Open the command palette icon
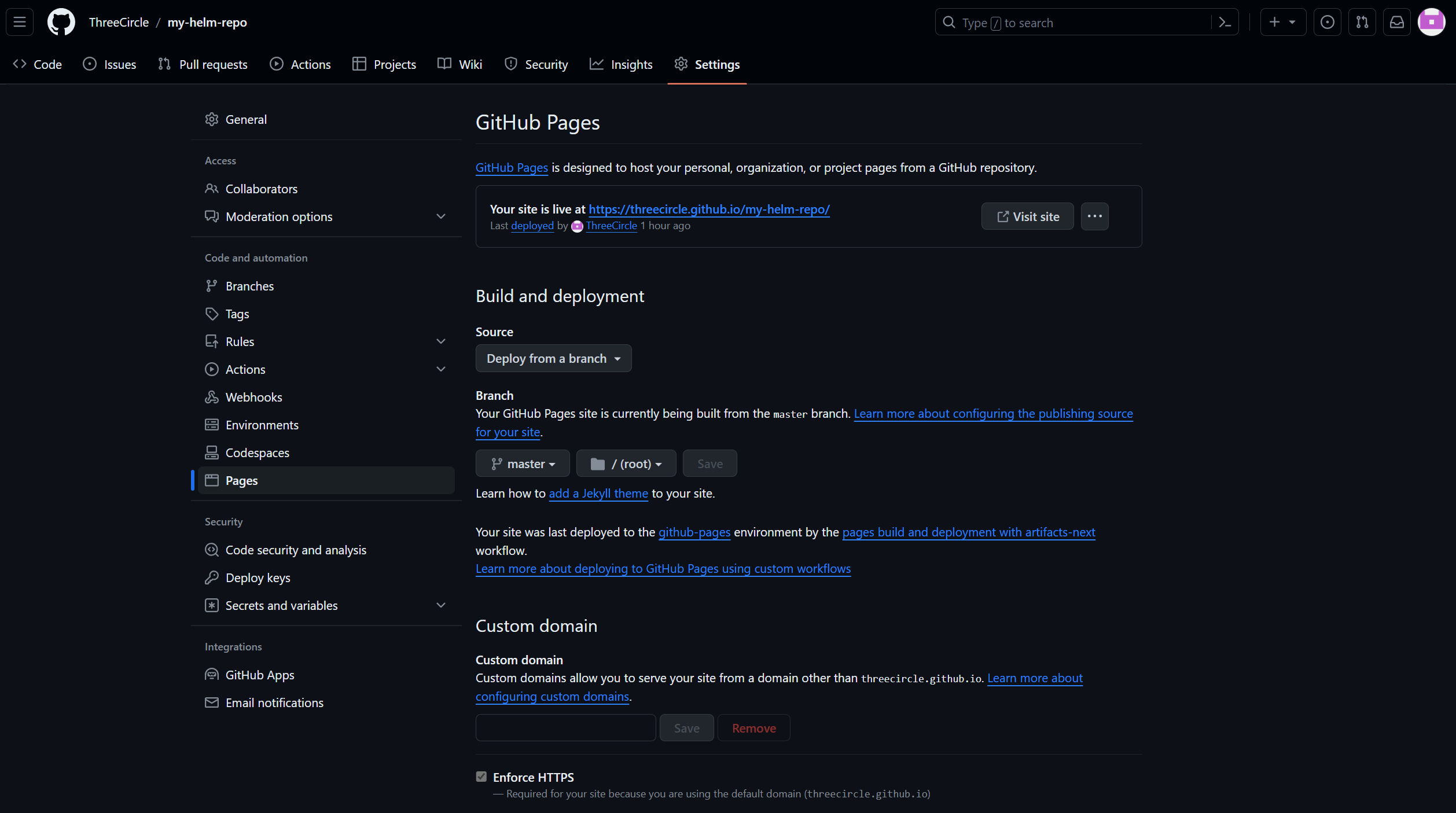The image size is (1456, 813). (x=1225, y=23)
